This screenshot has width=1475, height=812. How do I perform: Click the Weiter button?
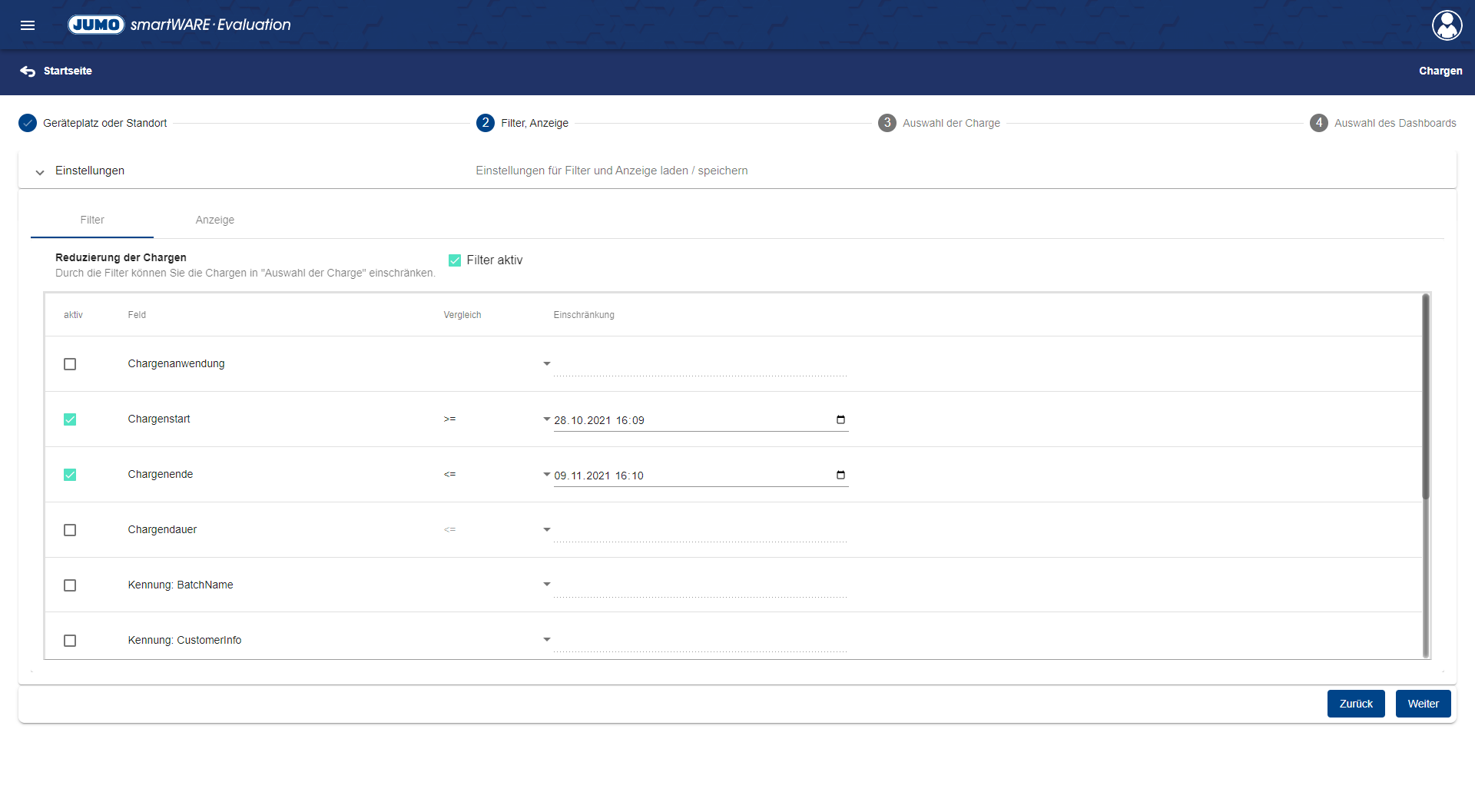tap(1423, 704)
